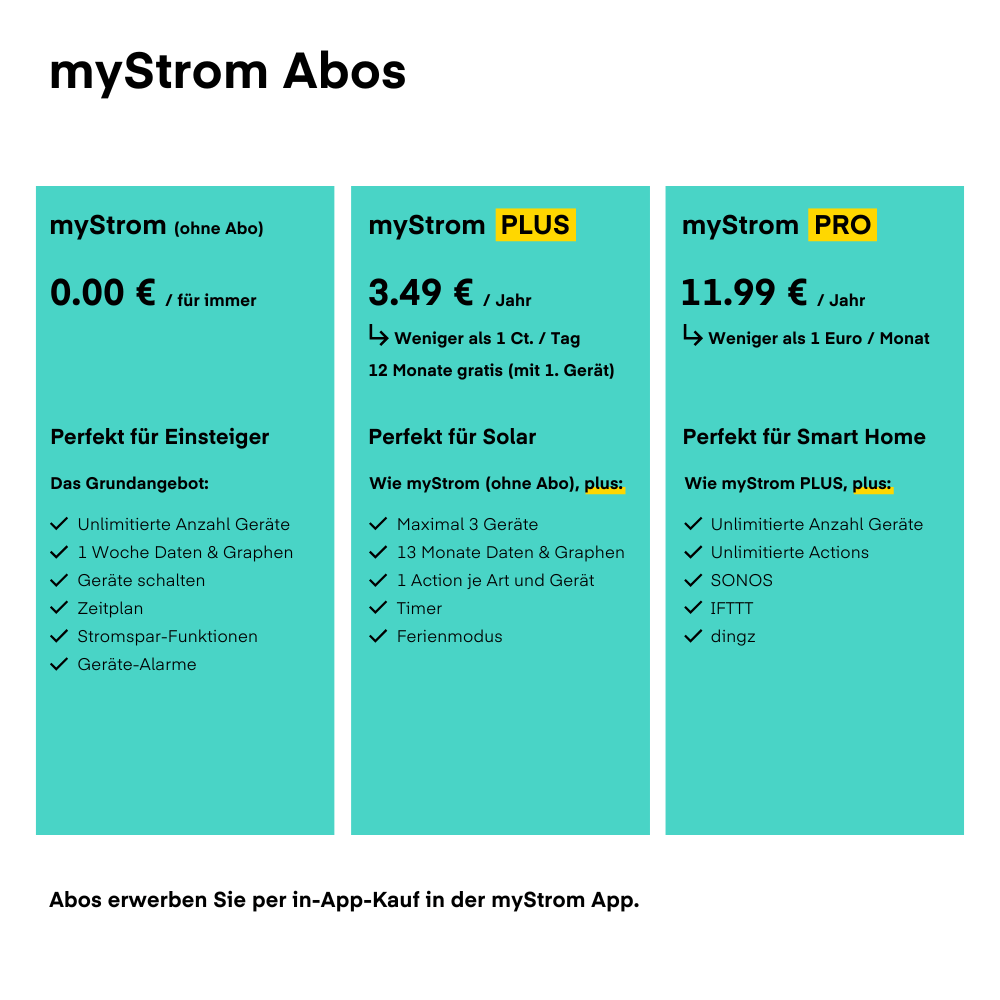Click the checkmark beside Unlimitierte Actions

[693, 552]
